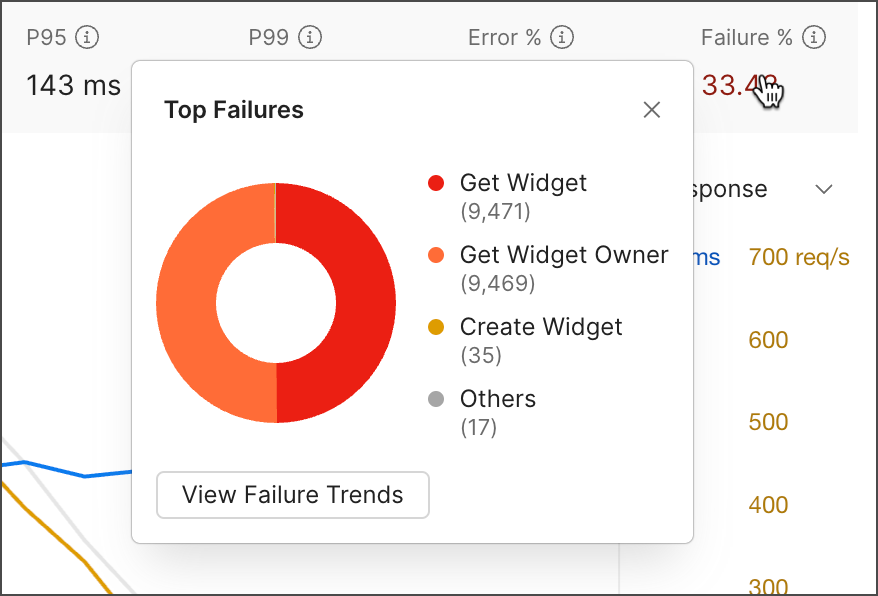Open View Failure Trends

tap(292, 495)
